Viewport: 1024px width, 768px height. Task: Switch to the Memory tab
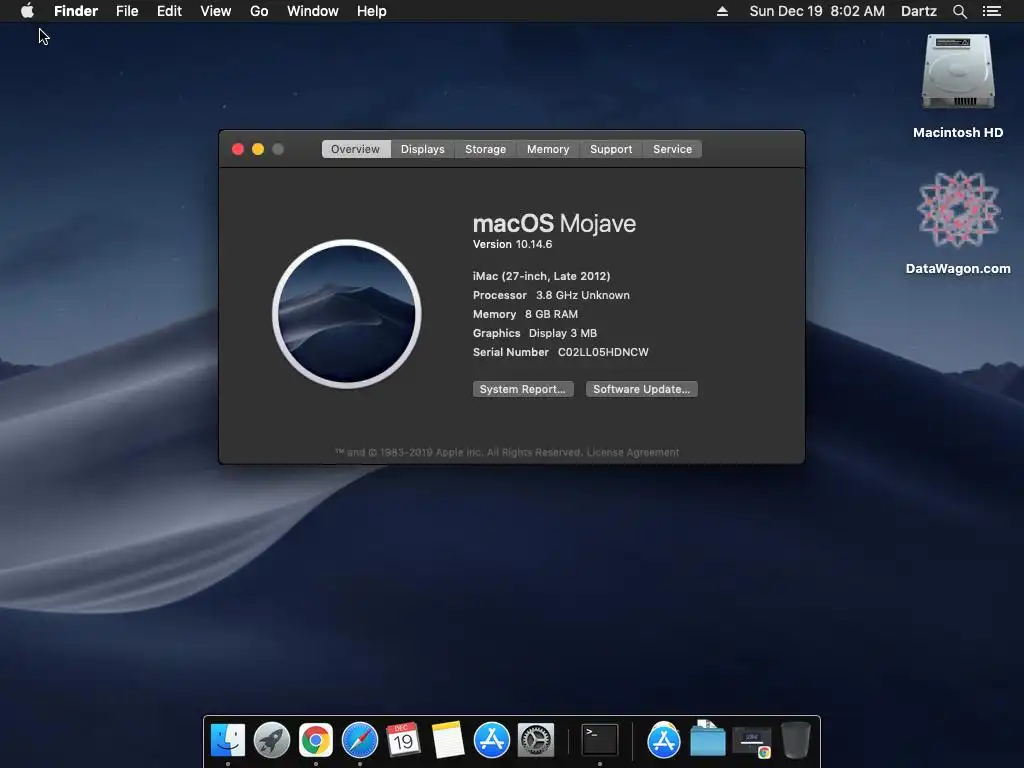tap(548, 149)
